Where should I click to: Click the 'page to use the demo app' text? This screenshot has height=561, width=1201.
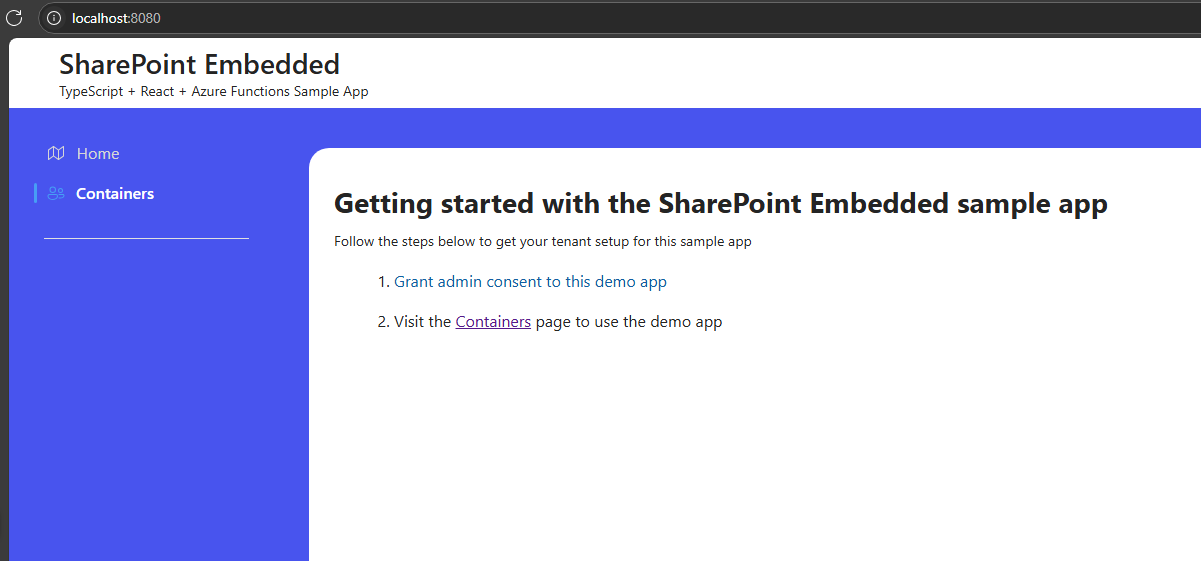coord(628,322)
